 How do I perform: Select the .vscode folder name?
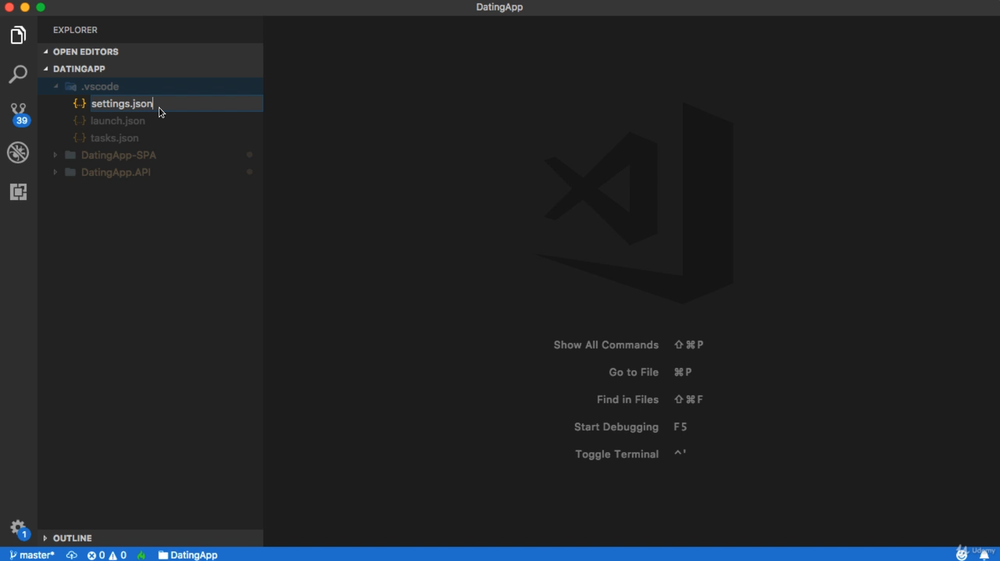point(100,86)
